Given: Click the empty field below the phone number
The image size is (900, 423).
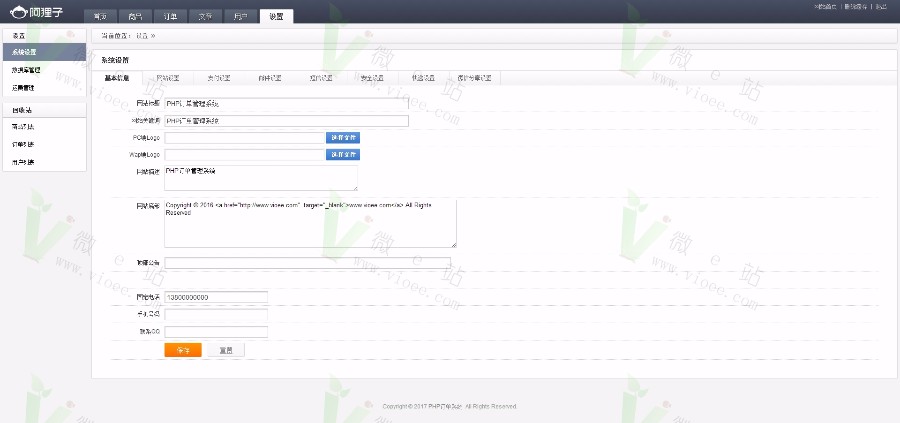Looking at the screenshot, I should click(216, 315).
